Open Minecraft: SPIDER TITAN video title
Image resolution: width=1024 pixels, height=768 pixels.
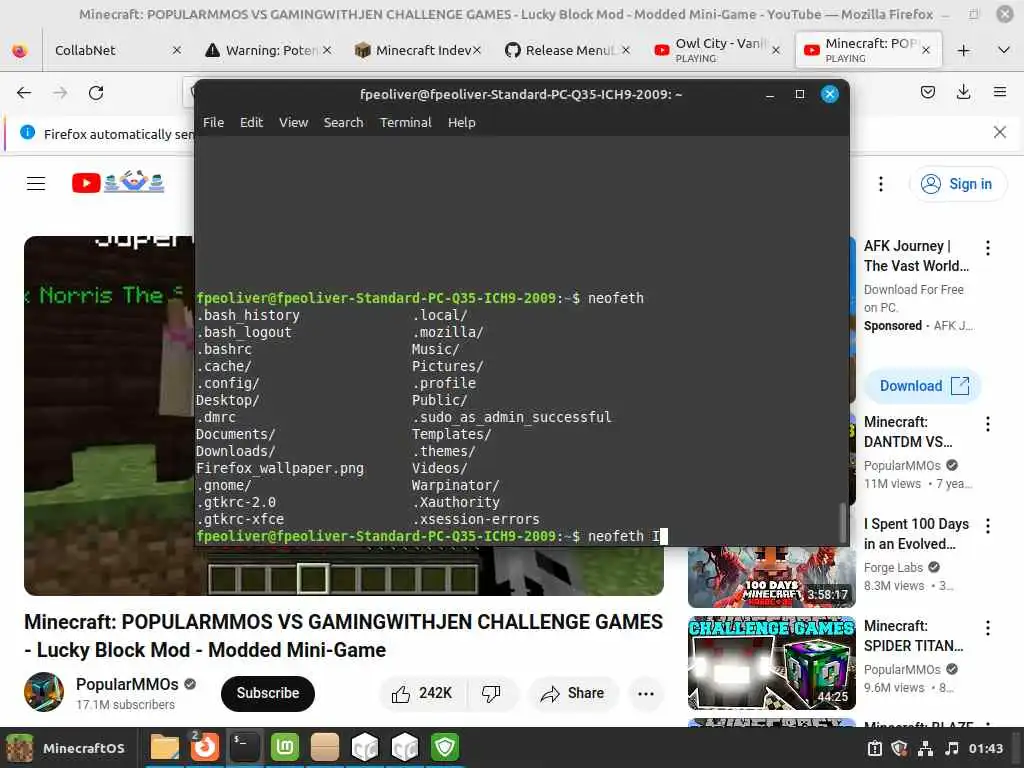pos(914,635)
